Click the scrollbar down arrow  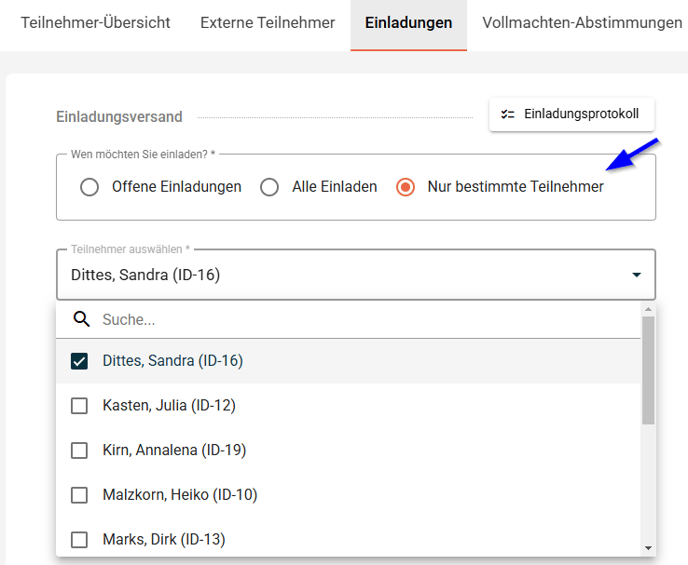coord(648,548)
